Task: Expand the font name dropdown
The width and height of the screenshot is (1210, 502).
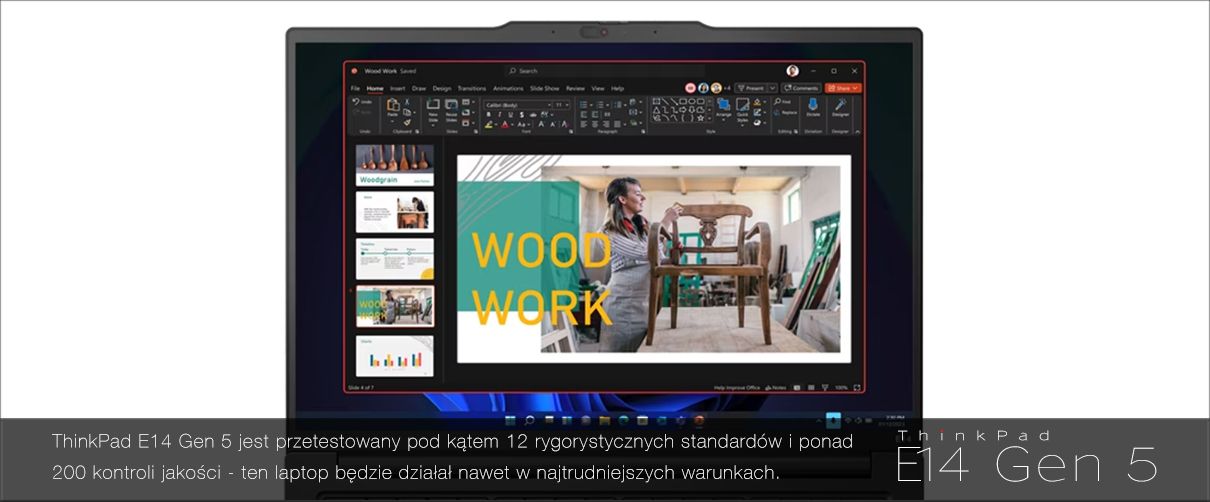Action: [548, 104]
